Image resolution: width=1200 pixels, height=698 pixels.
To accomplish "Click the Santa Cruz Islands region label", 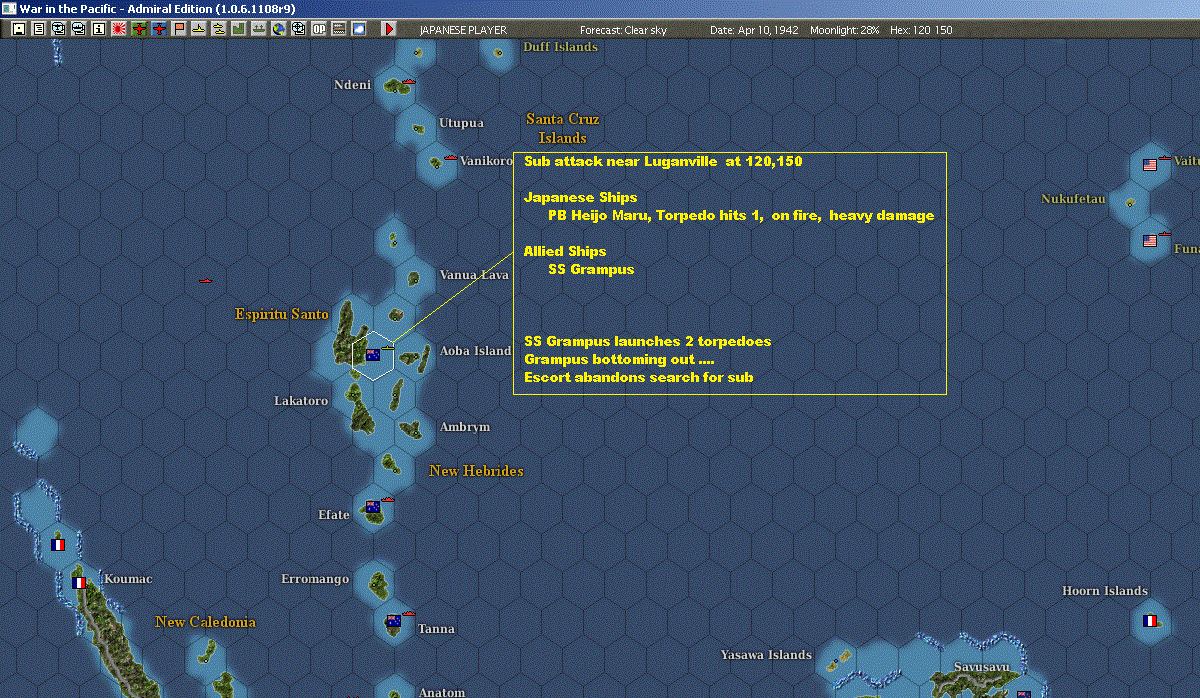I will [x=563, y=128].
